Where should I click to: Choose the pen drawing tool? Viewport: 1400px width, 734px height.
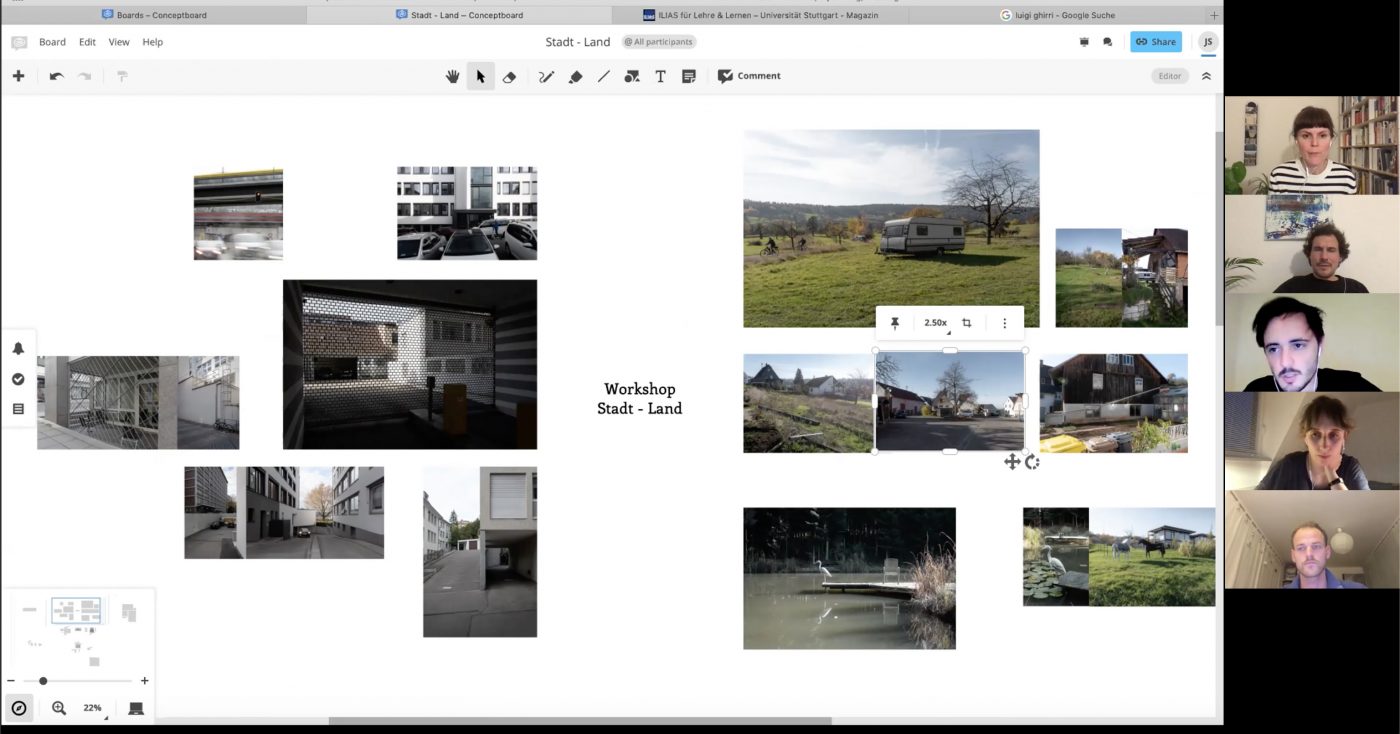point(546,76)
